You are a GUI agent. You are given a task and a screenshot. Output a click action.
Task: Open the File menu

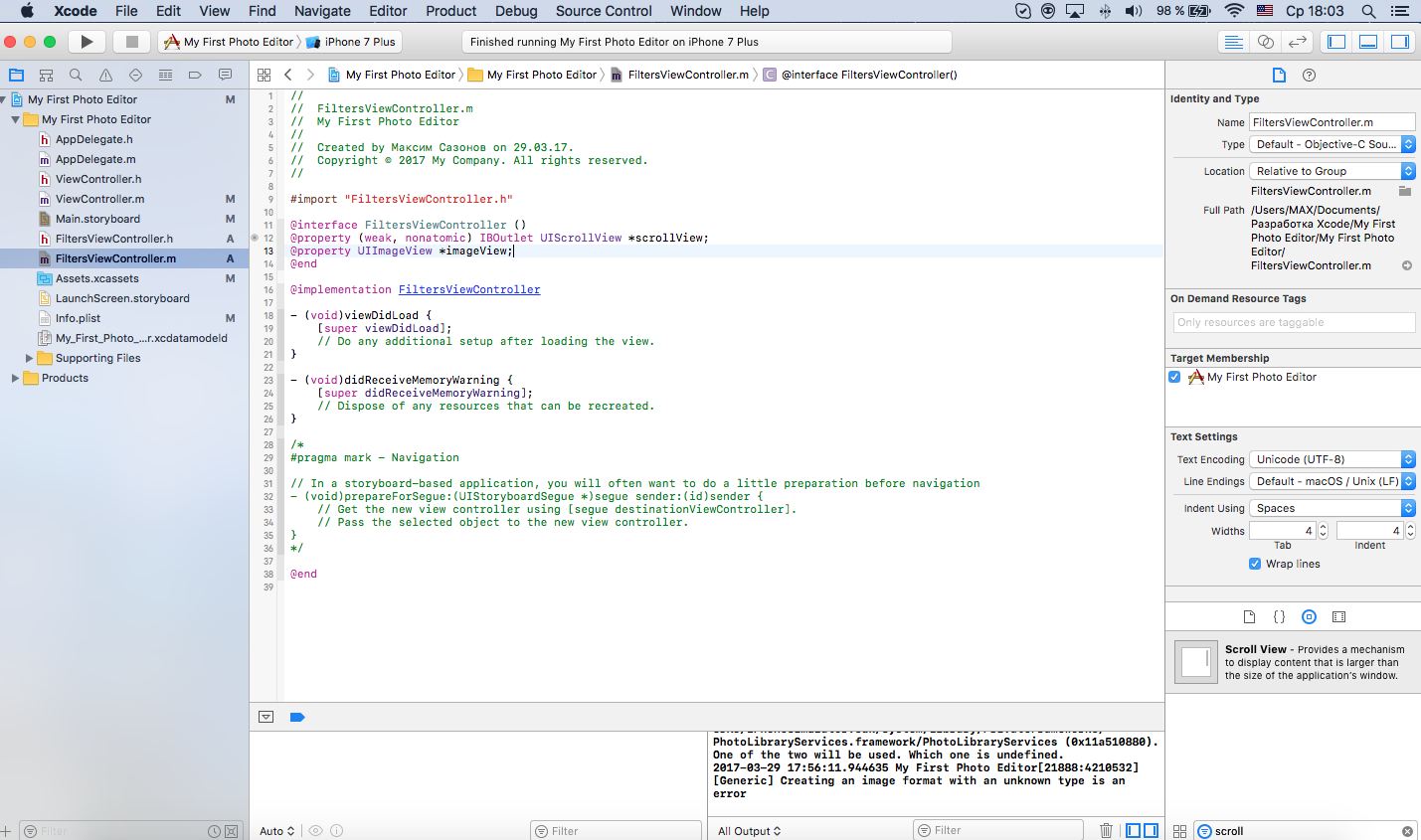coord(126,11)
